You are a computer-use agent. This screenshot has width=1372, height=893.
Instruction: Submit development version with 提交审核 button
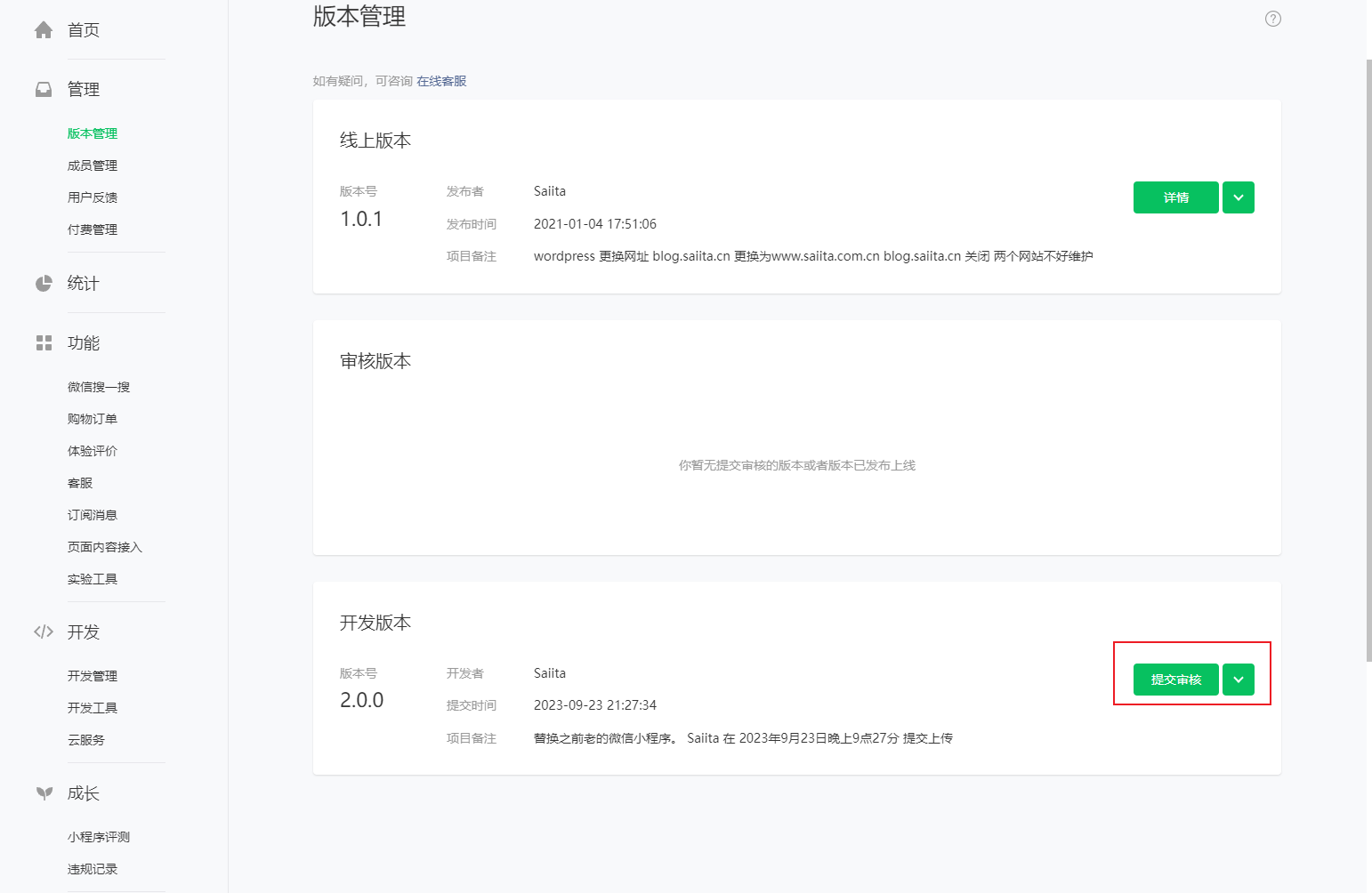coord(1175,680)
